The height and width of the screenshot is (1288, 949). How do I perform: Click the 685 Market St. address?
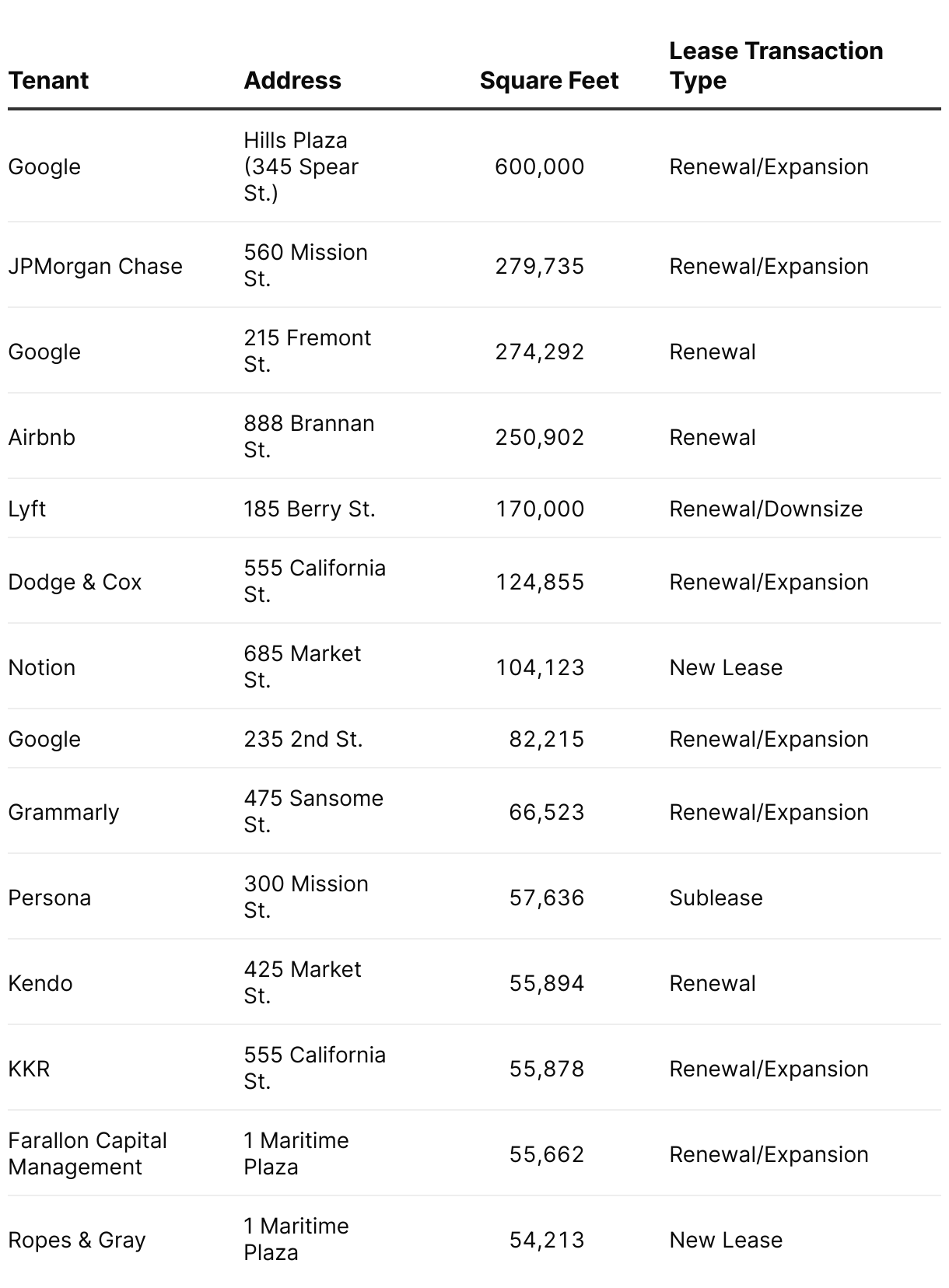(x=302, y=667)
